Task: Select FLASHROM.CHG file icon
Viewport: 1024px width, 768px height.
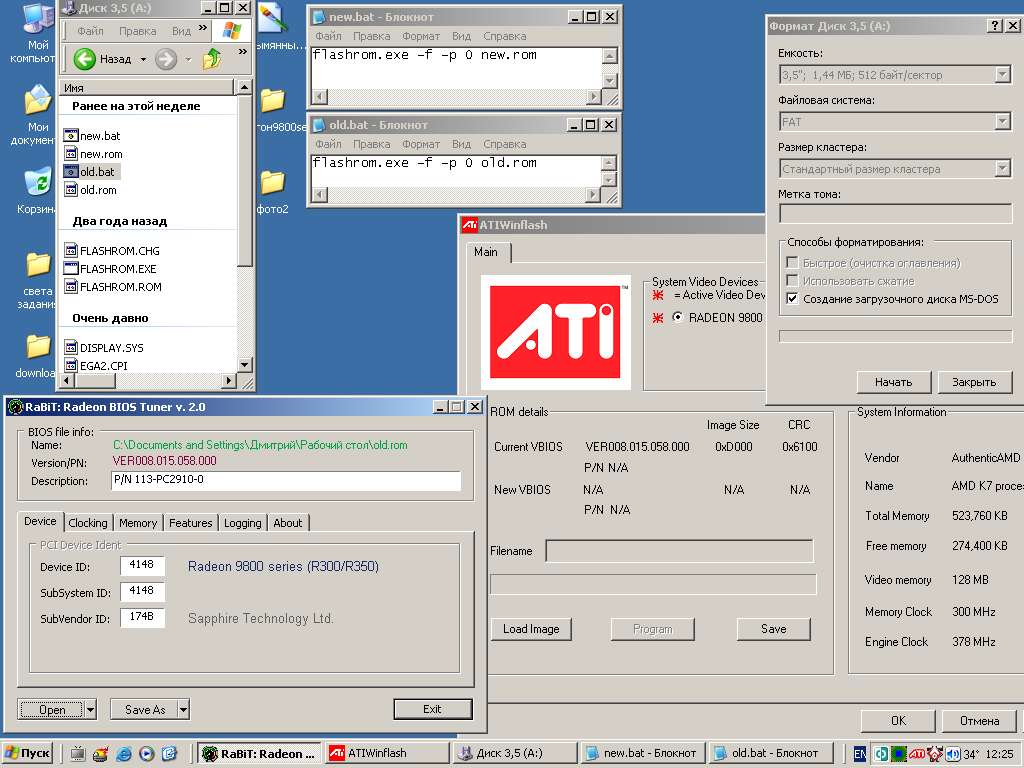Action: (x=71, y=250)
